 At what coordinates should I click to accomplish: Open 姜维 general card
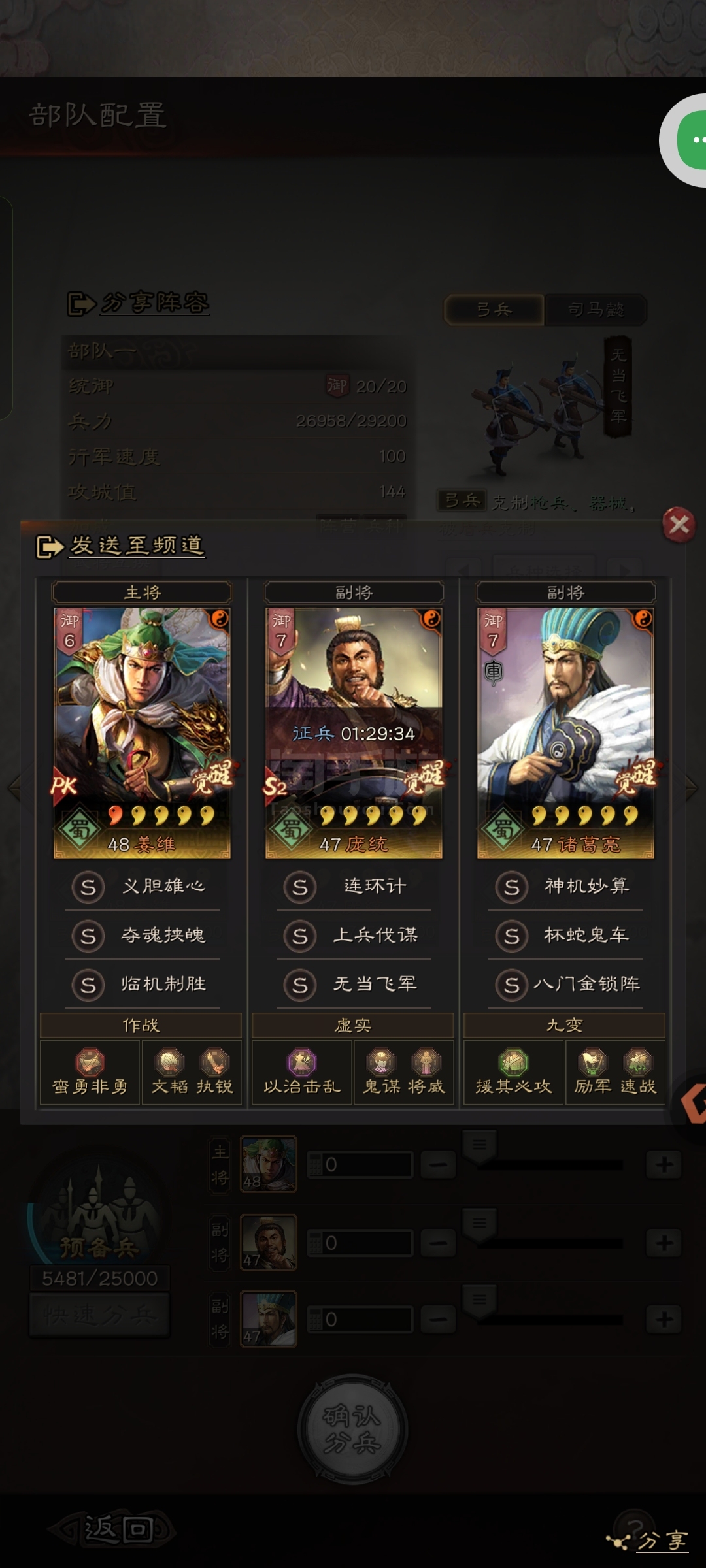coord(142,733)
